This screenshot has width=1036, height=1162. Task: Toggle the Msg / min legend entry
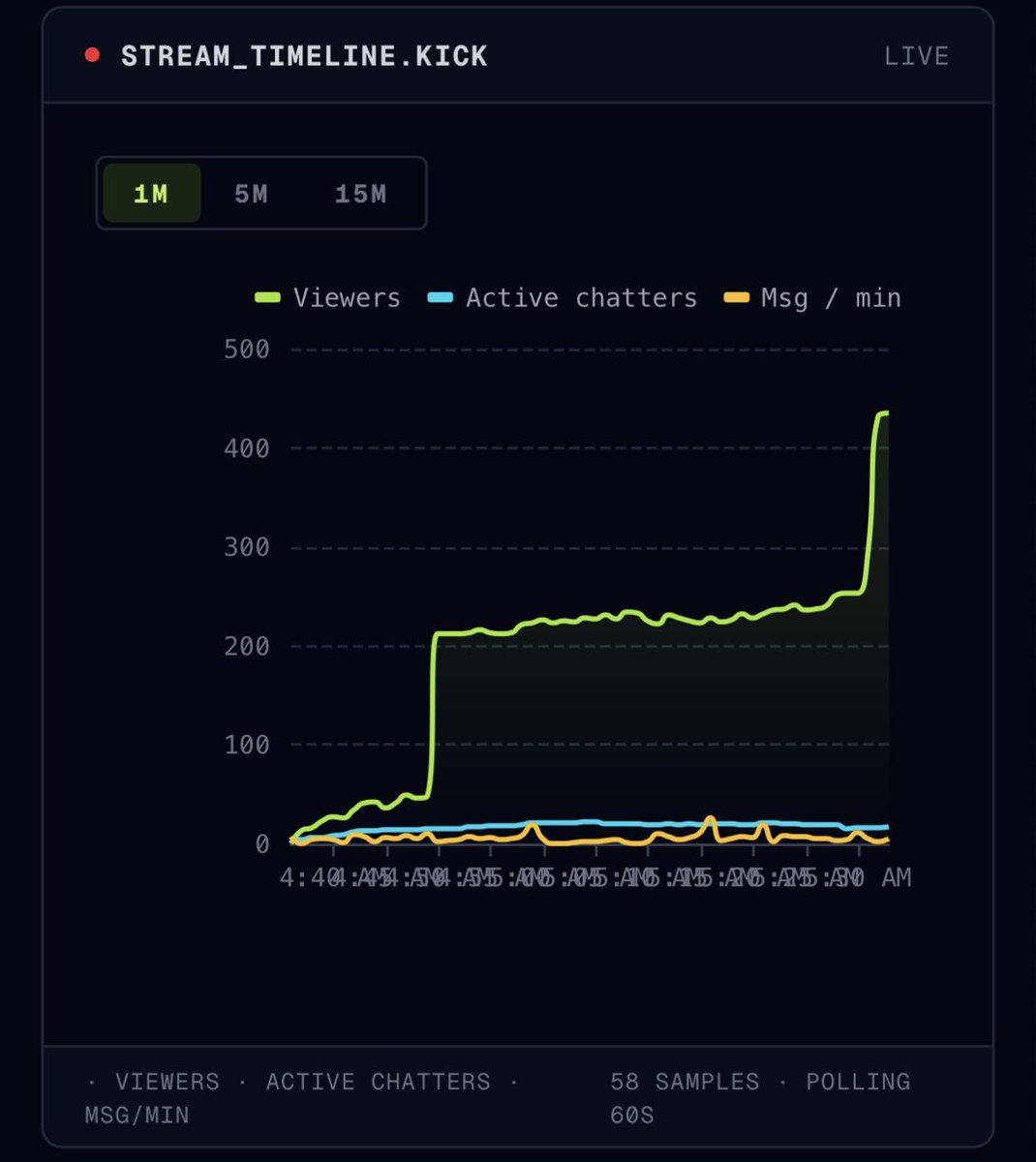[812, 298]
